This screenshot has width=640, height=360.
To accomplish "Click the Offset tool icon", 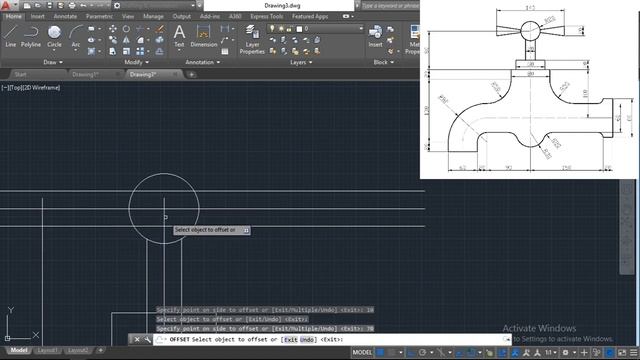I will click(160, 51).
